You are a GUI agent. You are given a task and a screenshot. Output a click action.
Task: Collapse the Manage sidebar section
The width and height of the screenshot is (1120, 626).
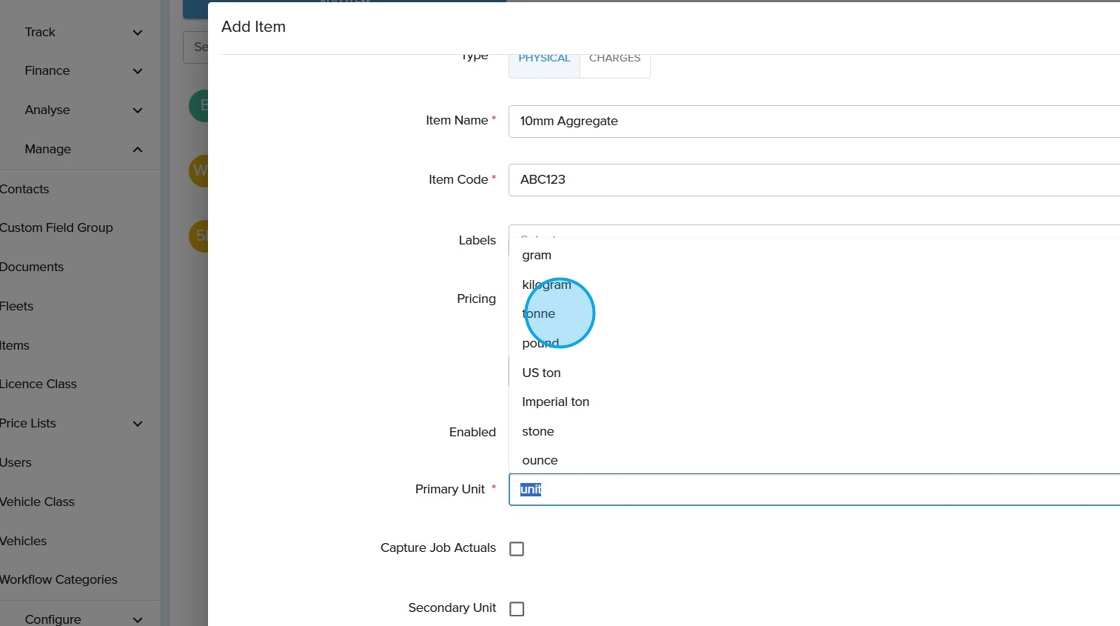137,149
